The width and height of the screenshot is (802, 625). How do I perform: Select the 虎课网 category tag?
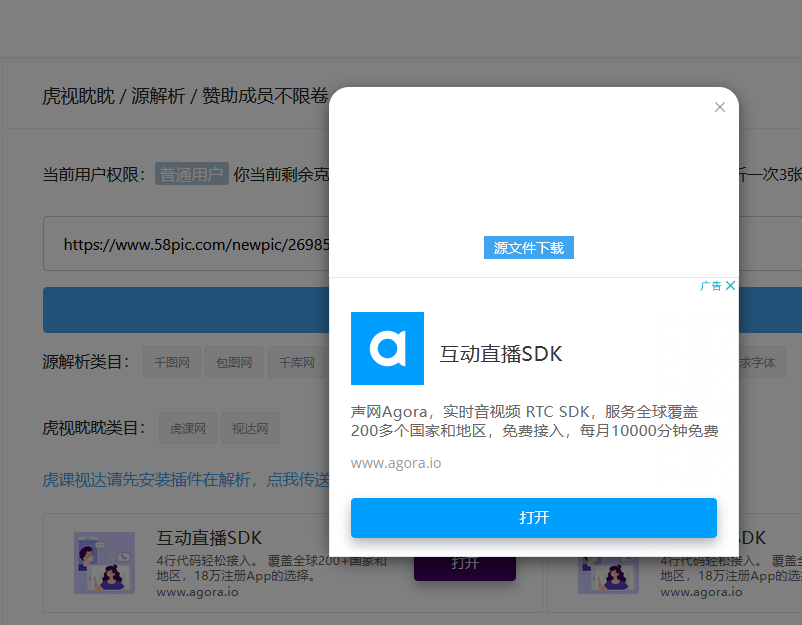tap(188, 428)
